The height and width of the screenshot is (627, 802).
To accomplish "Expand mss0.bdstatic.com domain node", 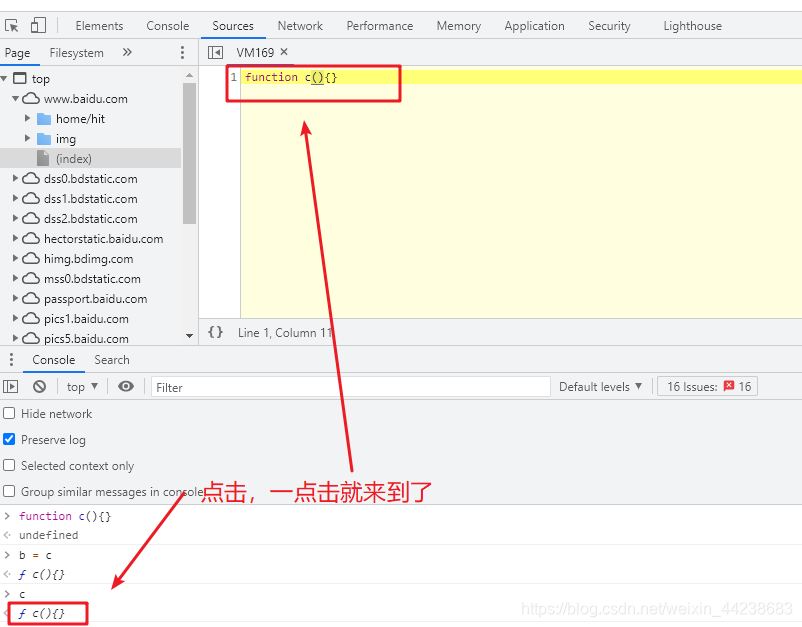I will (x=16, y=278).
